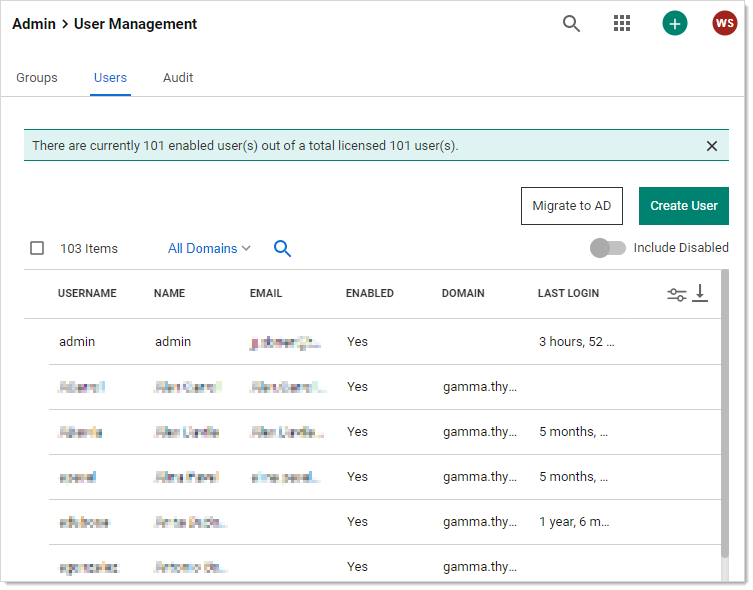Click the blue search icon beside All Domains
Viewport: 753px width, 590px height.
point(282,249)
